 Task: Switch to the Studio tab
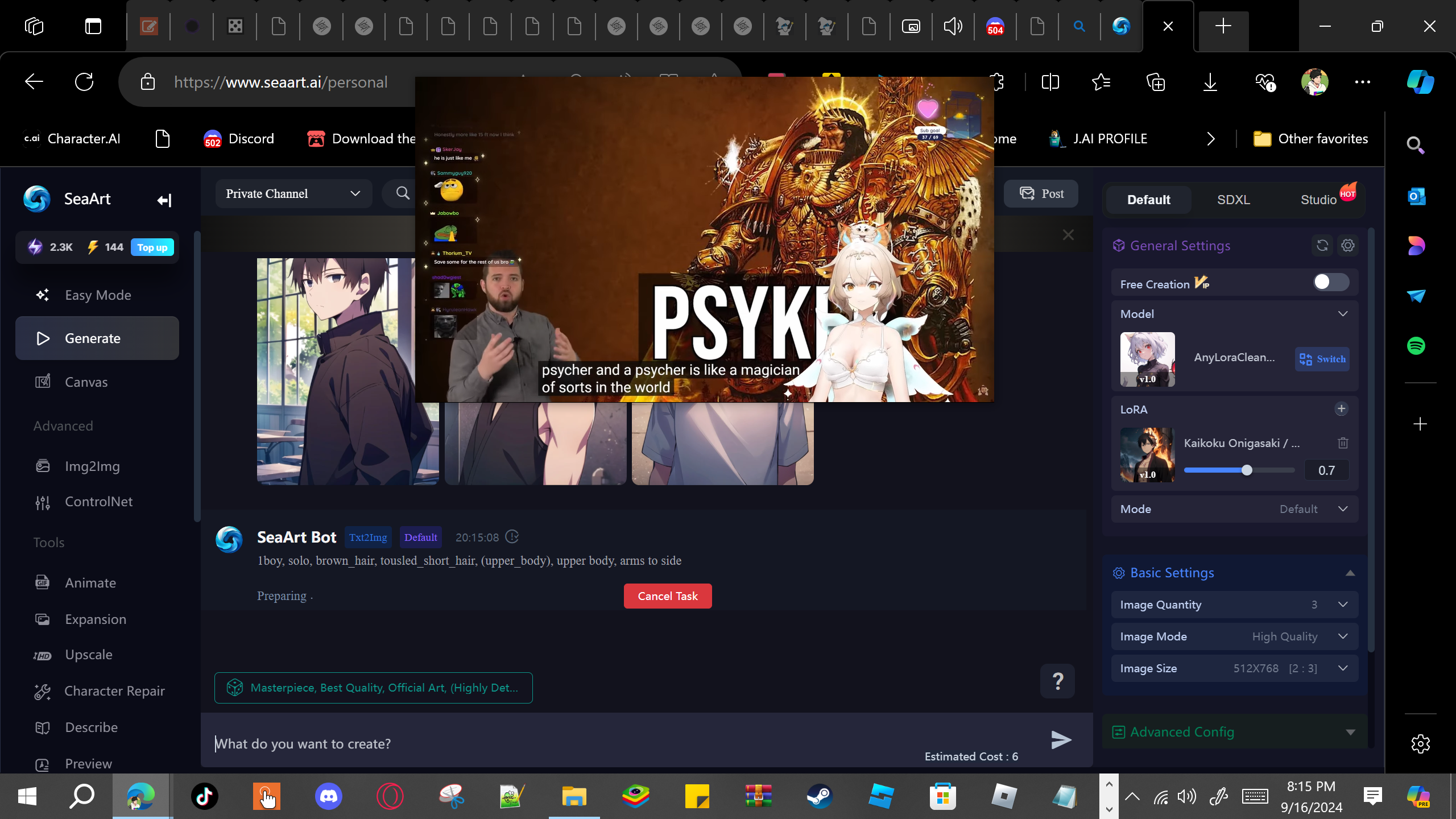(1318, 200)
